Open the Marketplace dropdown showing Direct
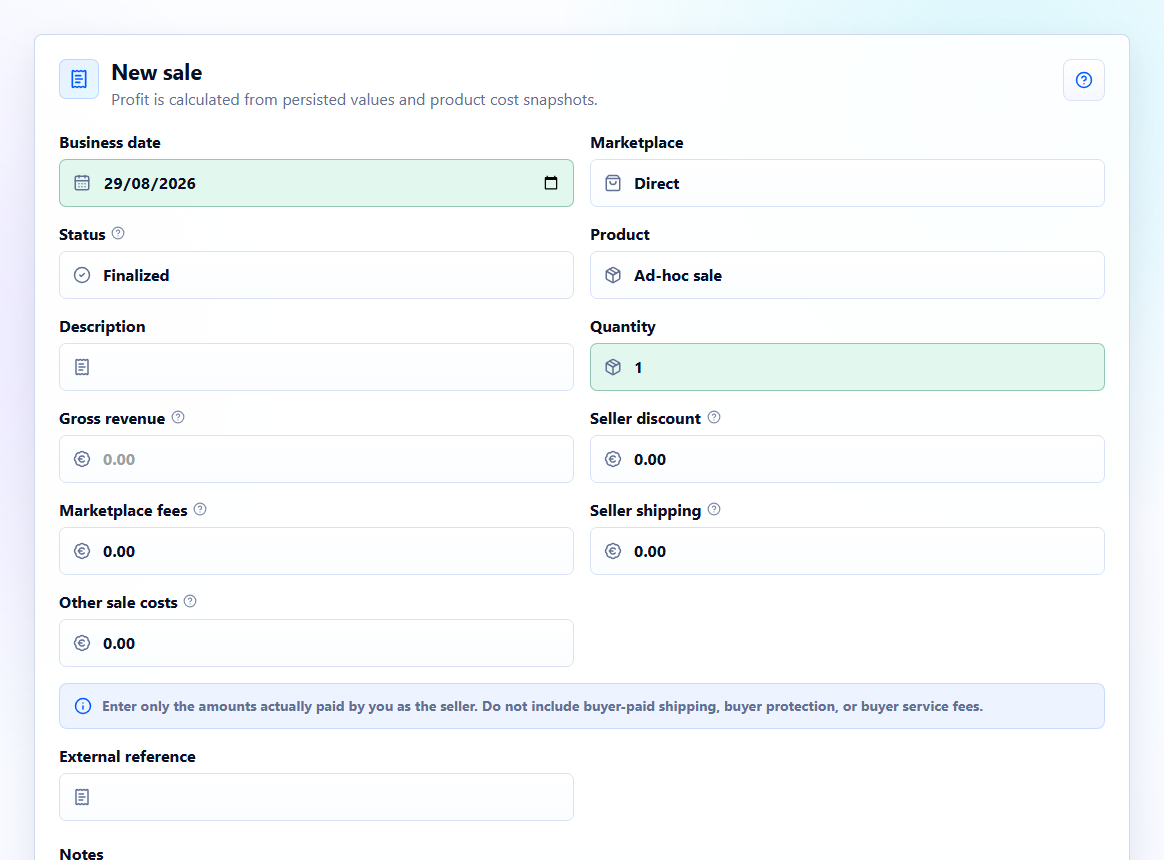This screenshot has height=860, width=1164. pos(847,183)
